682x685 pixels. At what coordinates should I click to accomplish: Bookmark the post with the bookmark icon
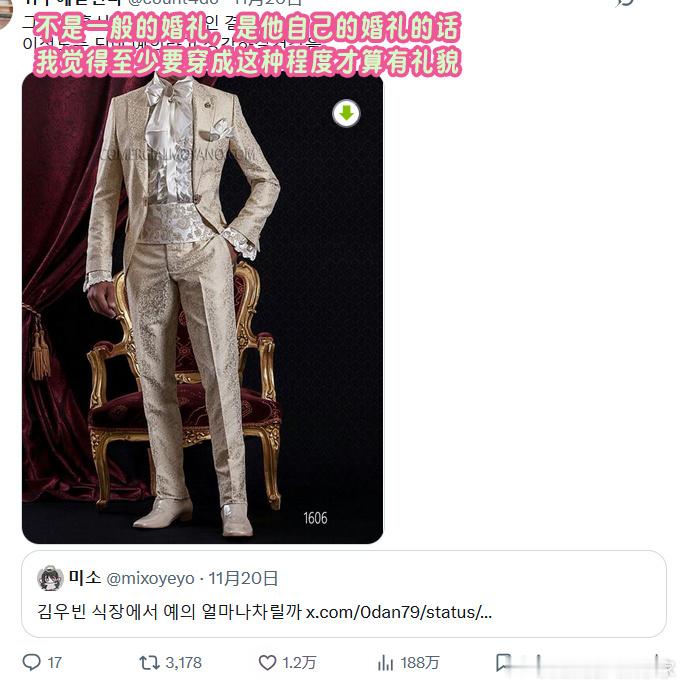pos(503,662)
